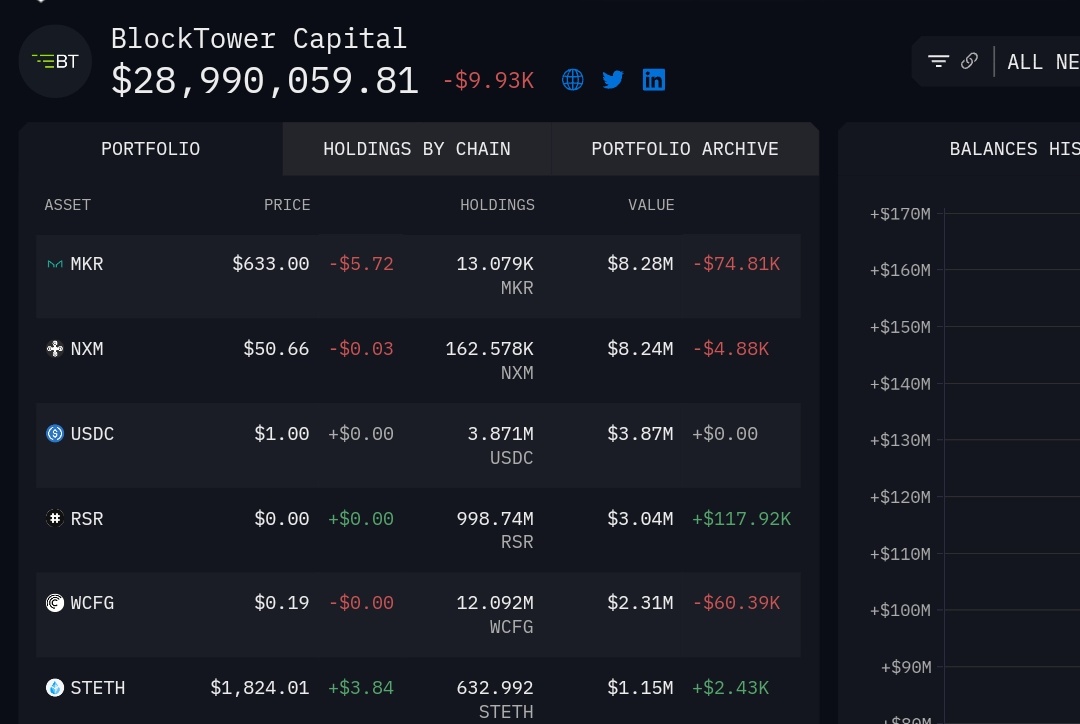1080x724 pixels.
Task: Click the USDC token icon
Action: (54, 433)
